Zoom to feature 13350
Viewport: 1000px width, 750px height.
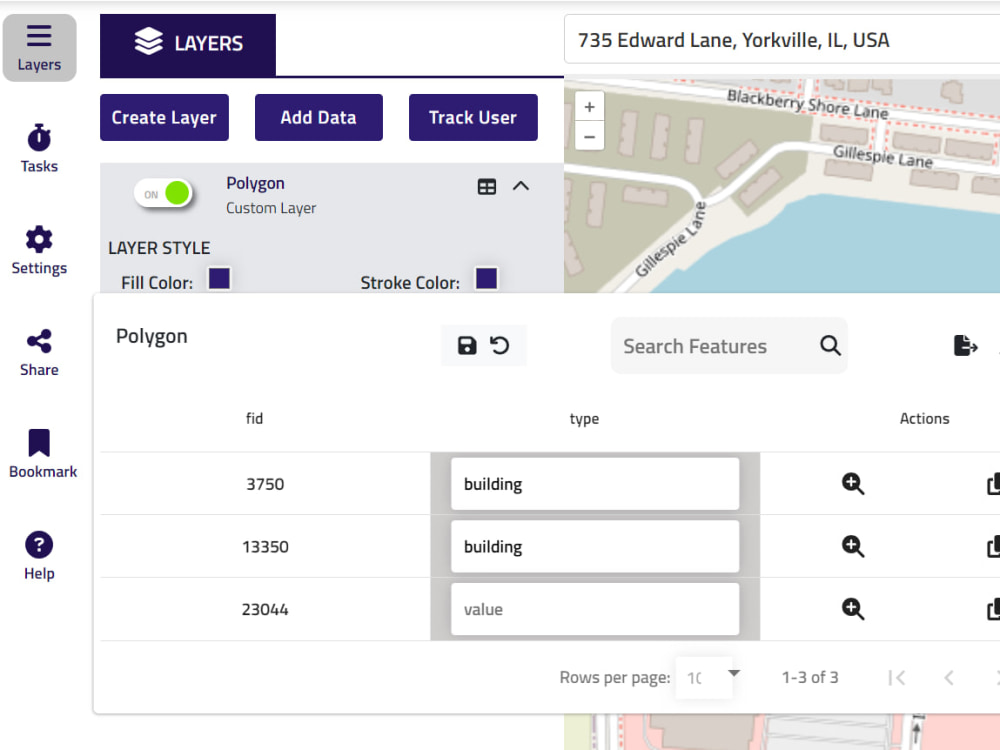click(x=853, y=546)
